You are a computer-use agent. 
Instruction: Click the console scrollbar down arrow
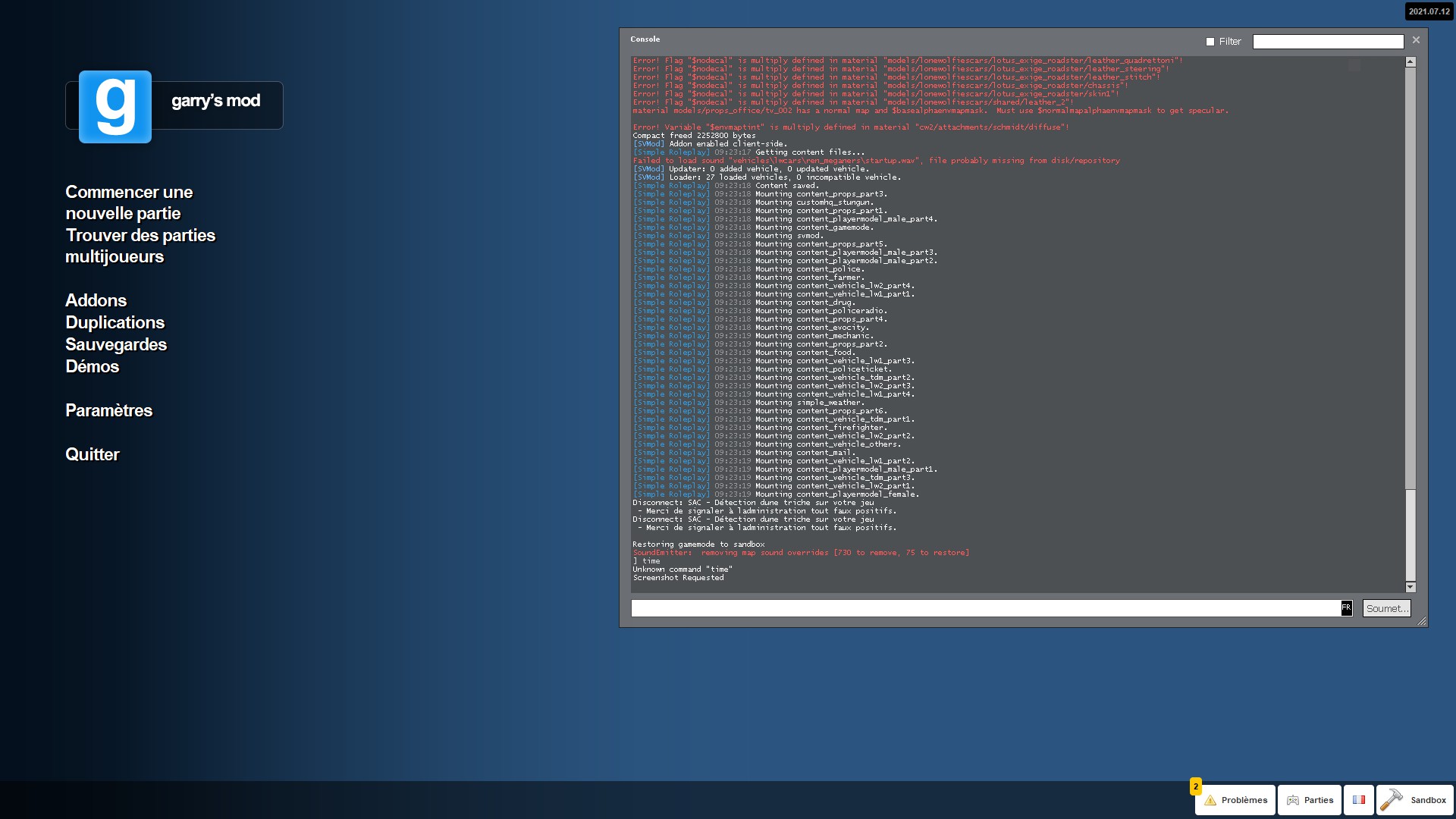point(1410,587)
